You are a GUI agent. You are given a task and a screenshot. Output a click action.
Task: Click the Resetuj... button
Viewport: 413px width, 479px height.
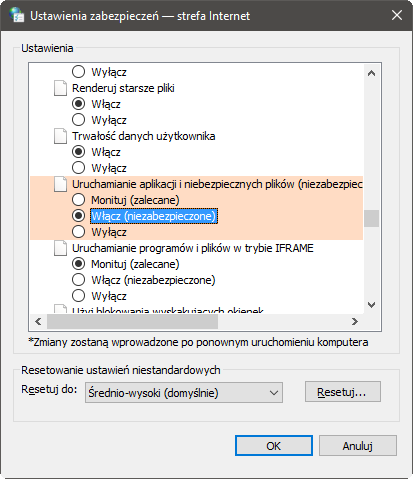tap(343, 392)
